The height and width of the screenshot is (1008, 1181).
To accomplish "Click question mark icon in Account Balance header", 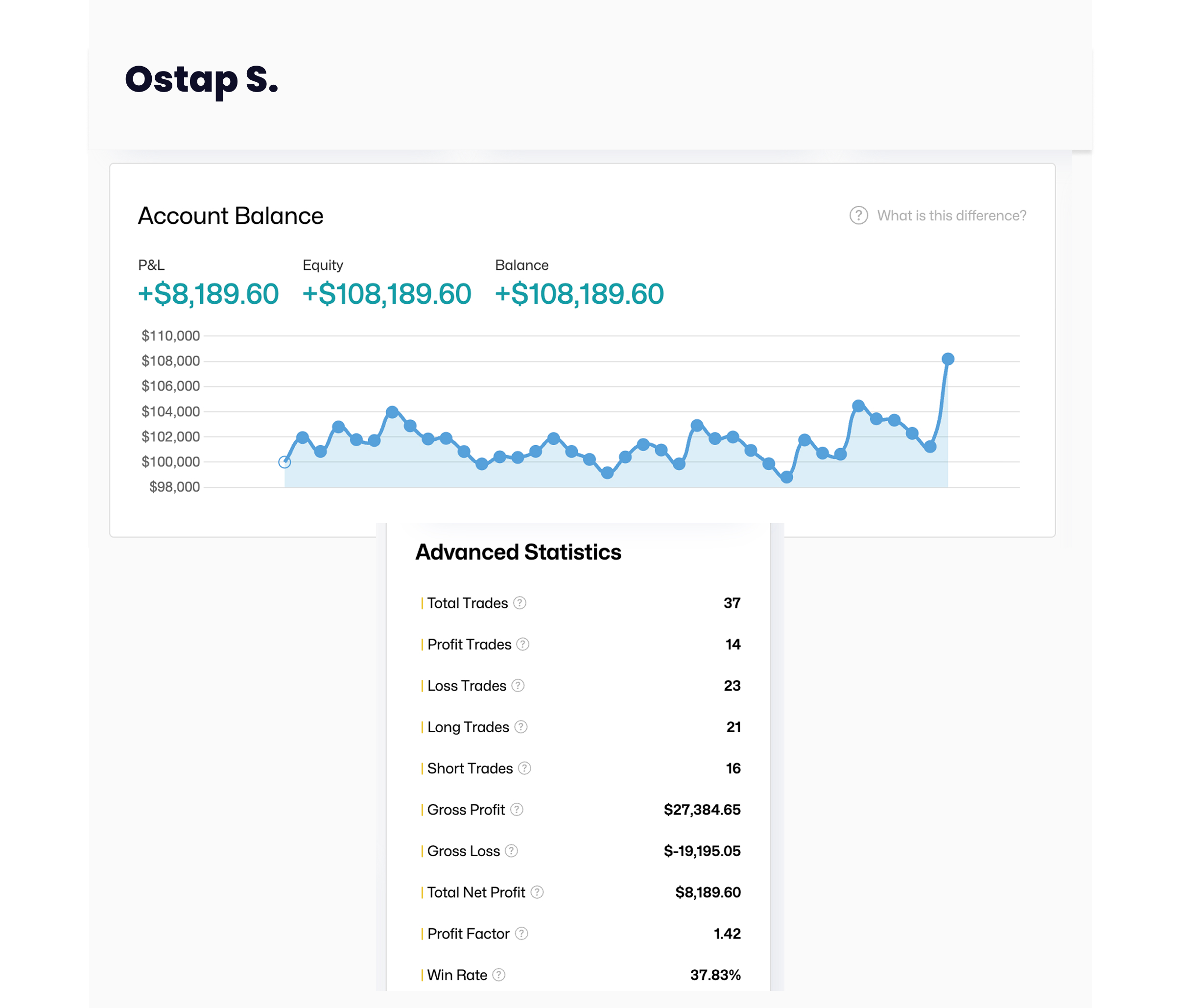I will coord(858,216).
